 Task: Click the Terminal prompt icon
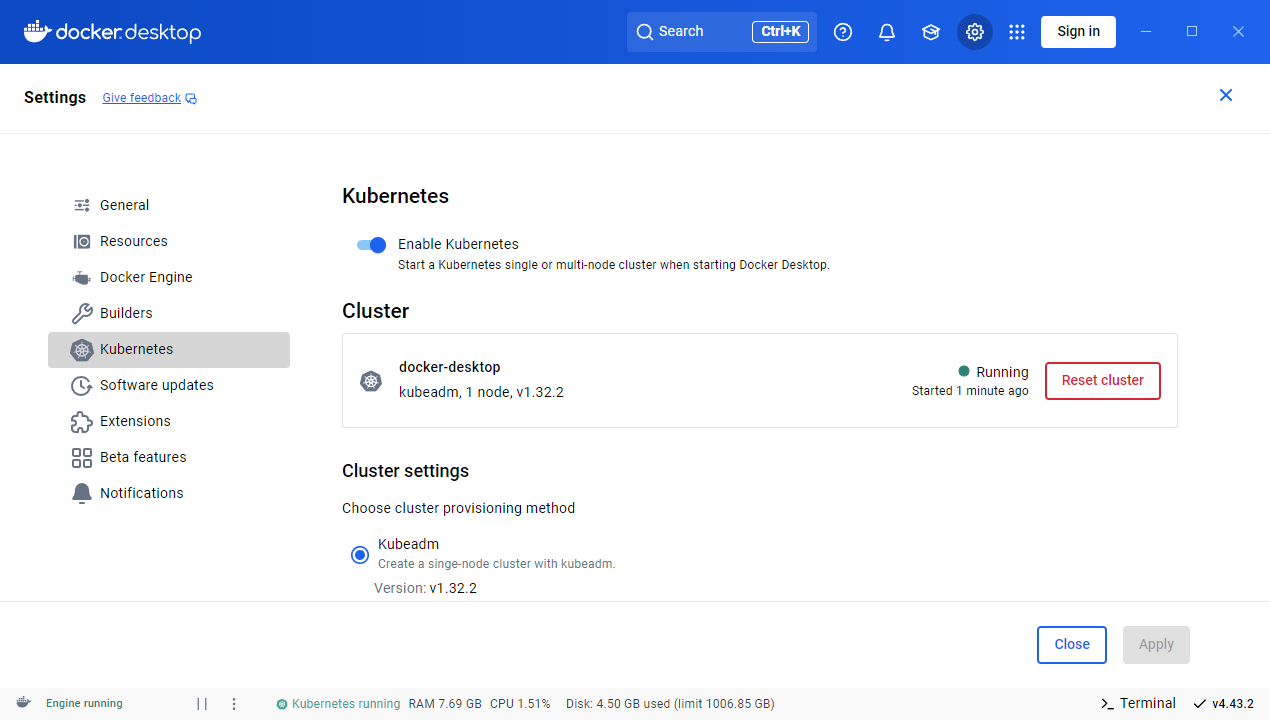tap(1107, 704)
